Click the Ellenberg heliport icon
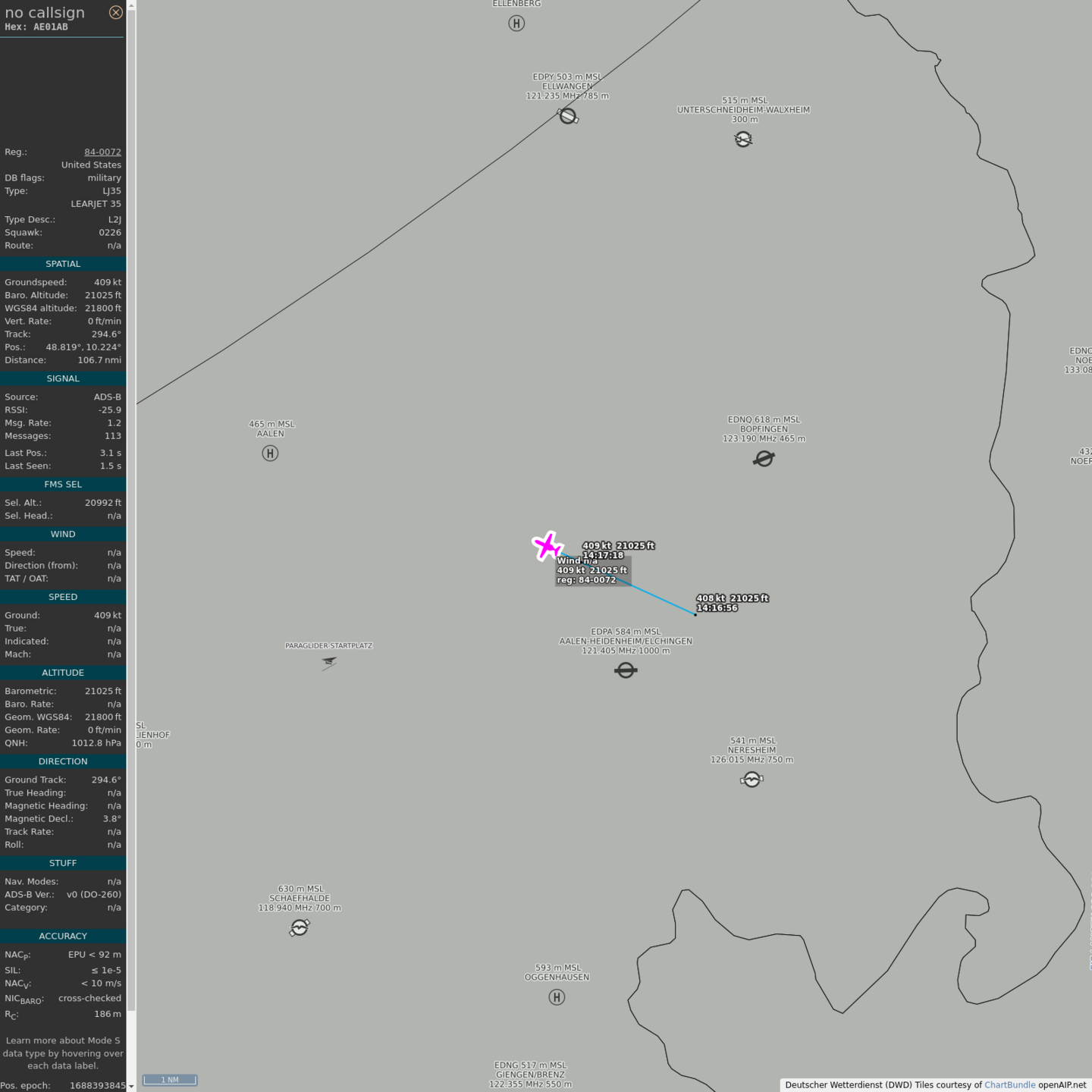The image size is (1092, 1092). (x=516, y=24)
